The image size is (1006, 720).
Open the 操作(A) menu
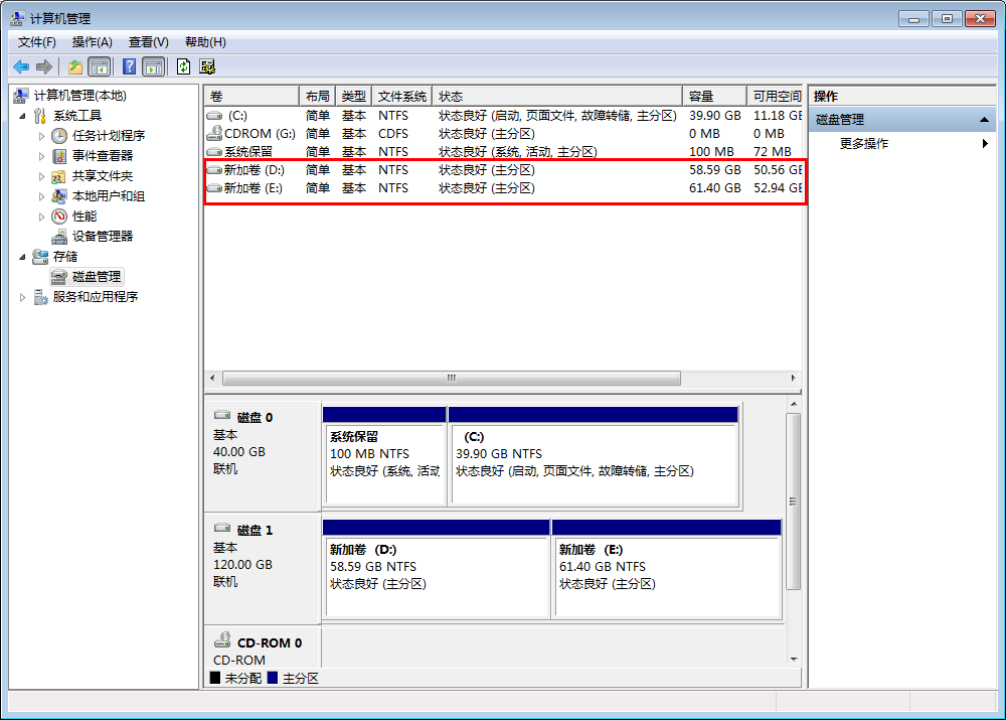point(92,42)
